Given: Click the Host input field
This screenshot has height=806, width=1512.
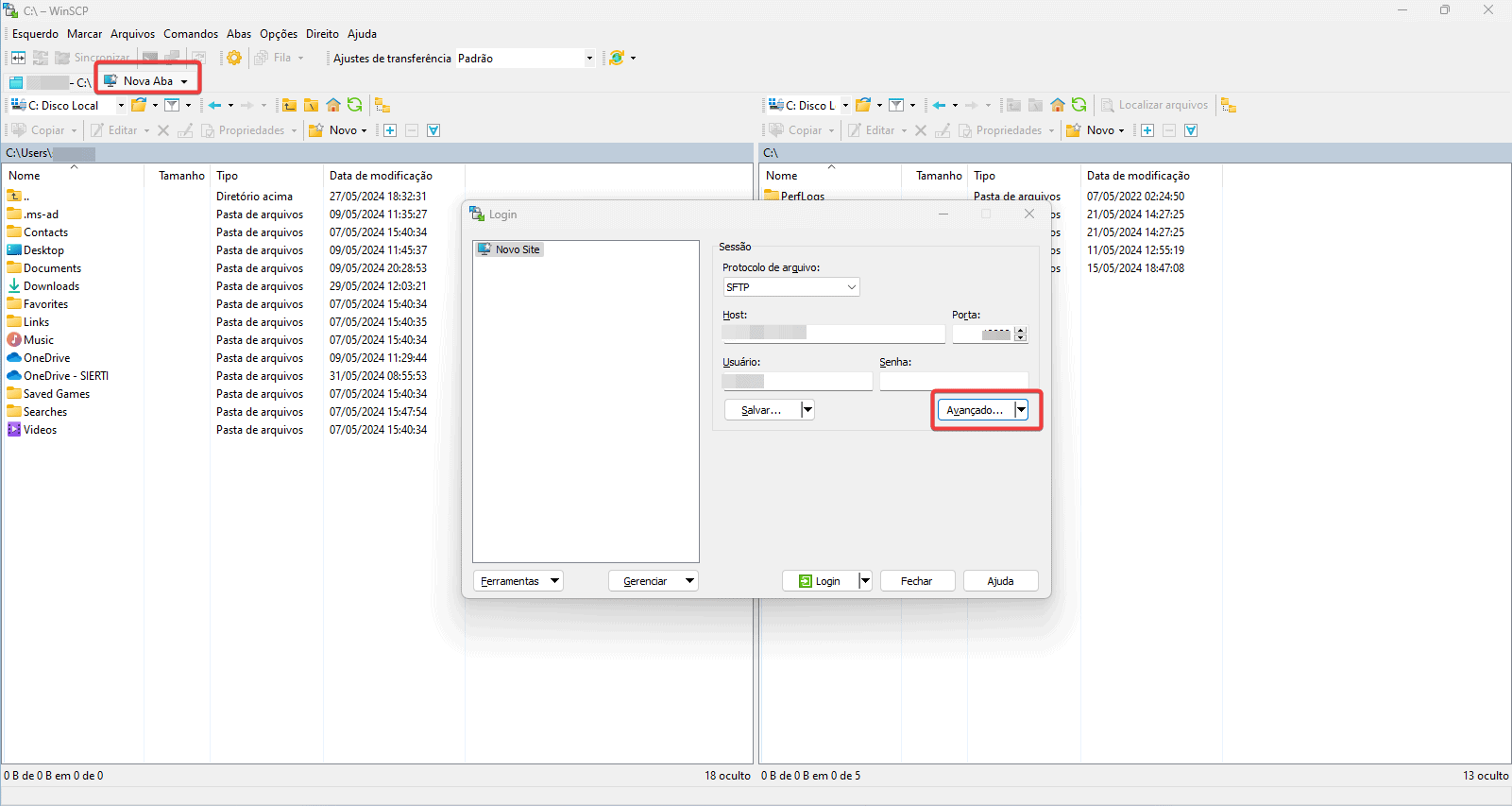Looking at the screenshot, I should [833, 334].
